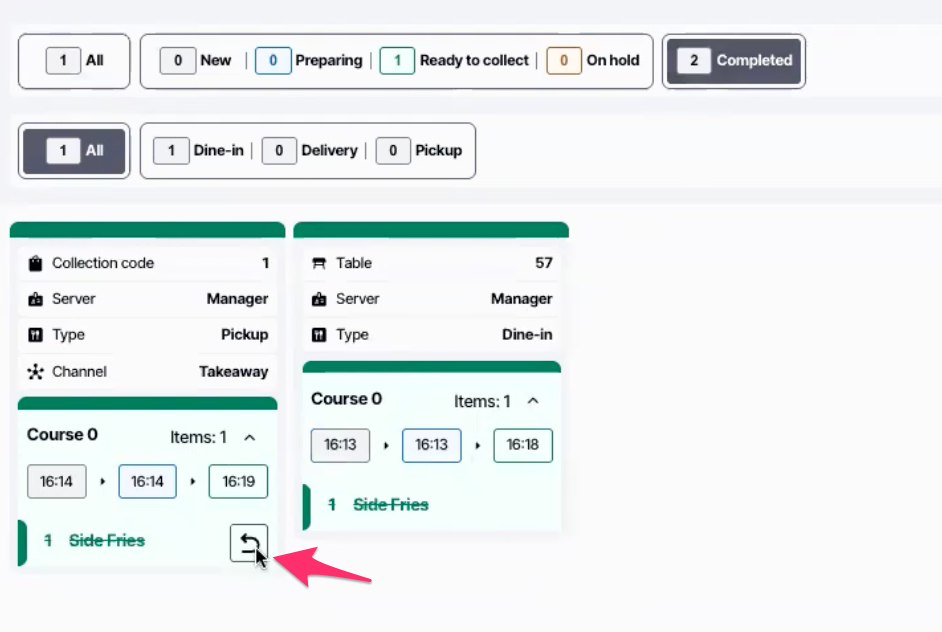Viewport: 942px width, 632px height.
Task: Click the undo arrow beside Side Fries
Action: (248, 543)
